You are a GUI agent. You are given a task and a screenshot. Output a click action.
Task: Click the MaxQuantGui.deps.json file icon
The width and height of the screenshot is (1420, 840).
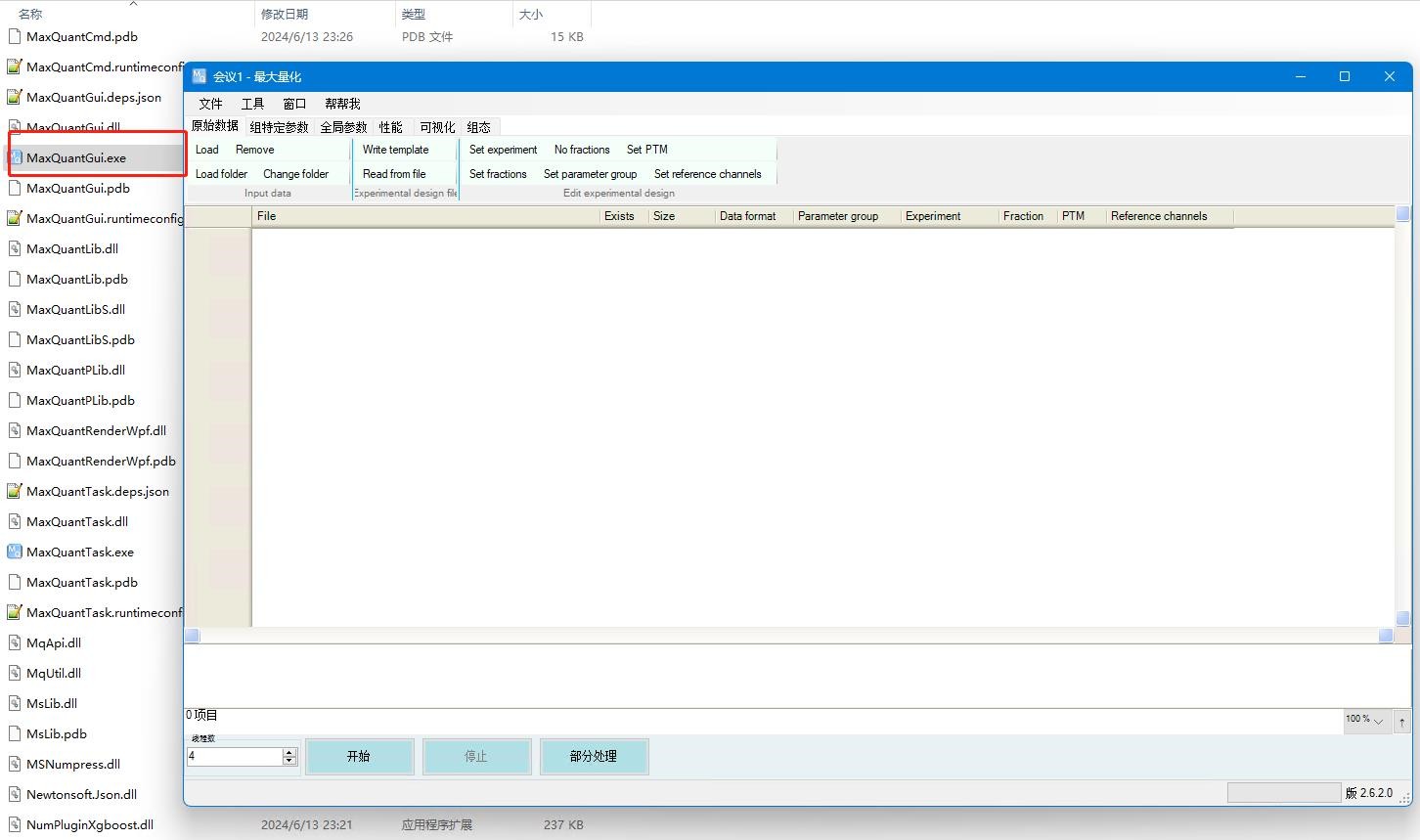14,97
